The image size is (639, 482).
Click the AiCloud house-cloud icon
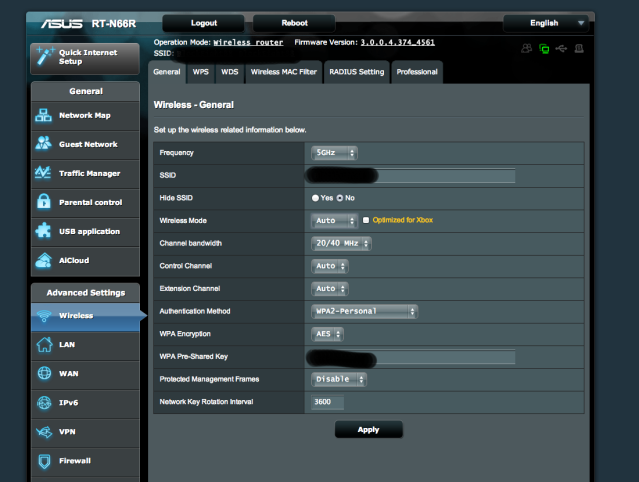pos(44,260)
